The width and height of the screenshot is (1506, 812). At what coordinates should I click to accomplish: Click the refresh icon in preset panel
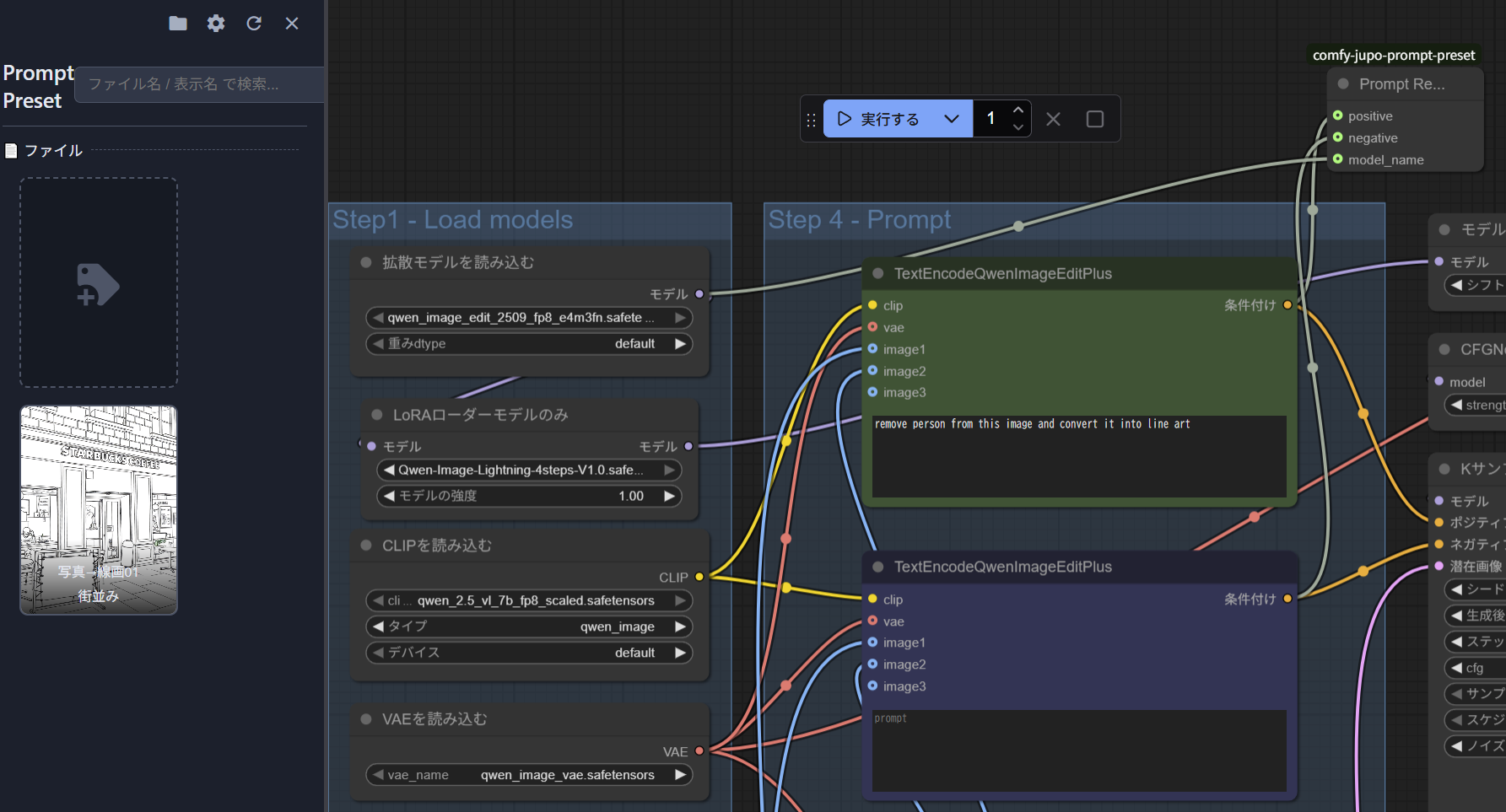(x=254, y=24)
